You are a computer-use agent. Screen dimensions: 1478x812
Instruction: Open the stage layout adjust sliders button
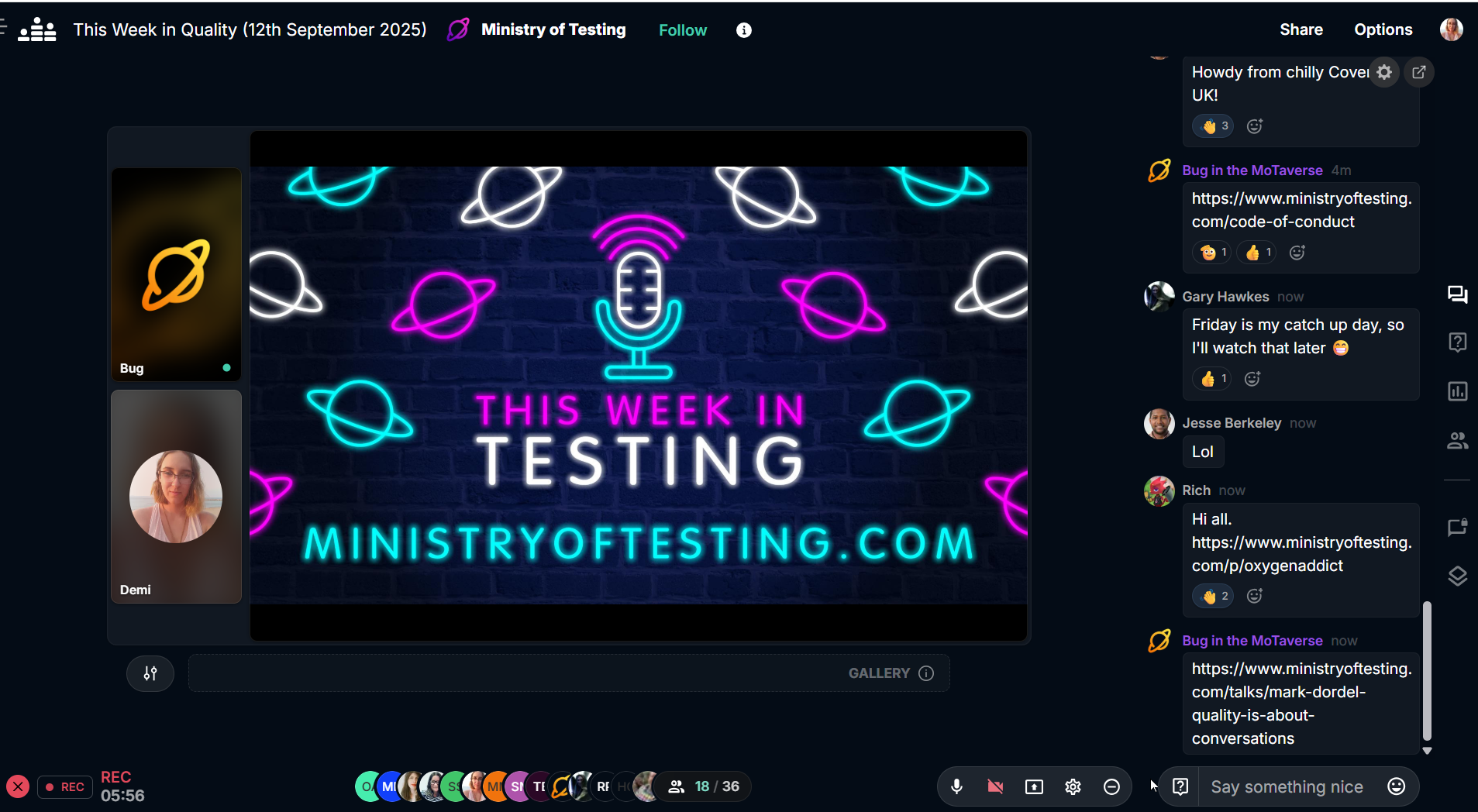150,673
